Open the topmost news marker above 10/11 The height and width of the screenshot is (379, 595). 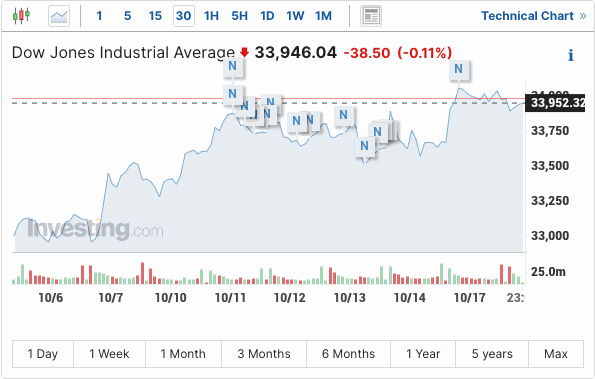233,66
